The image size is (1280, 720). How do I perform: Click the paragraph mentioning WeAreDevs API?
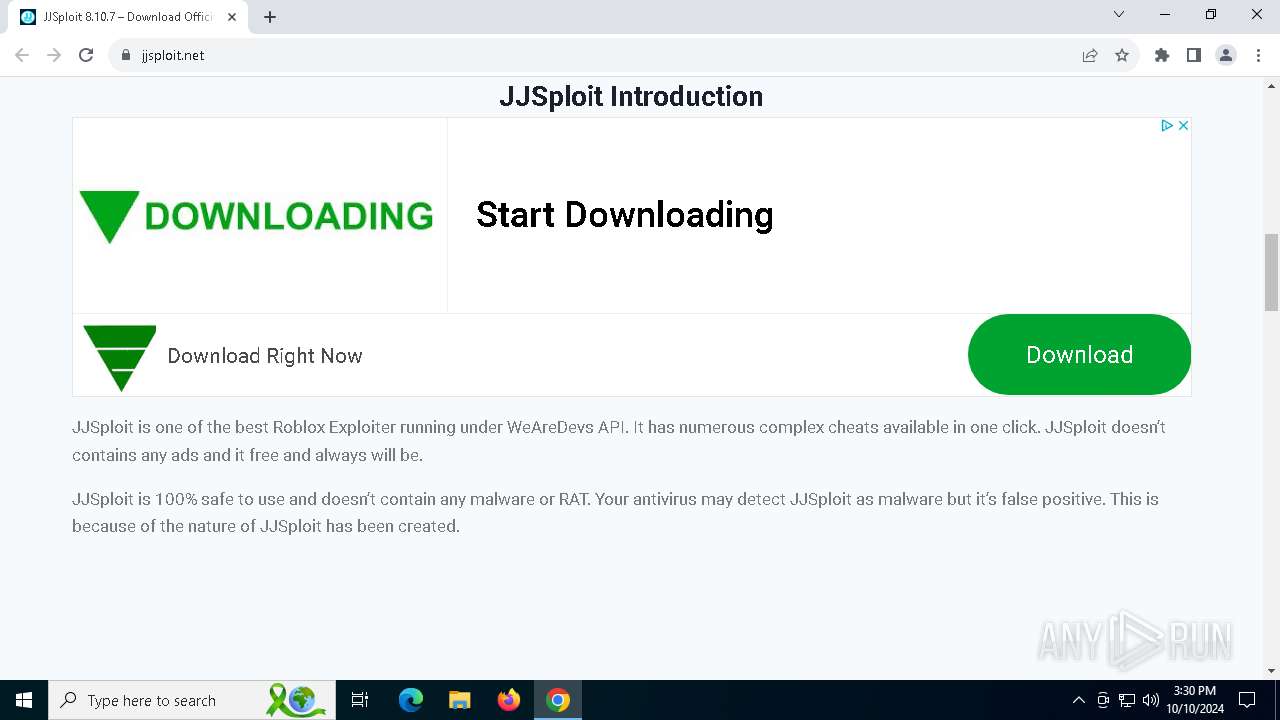point(619,441)
